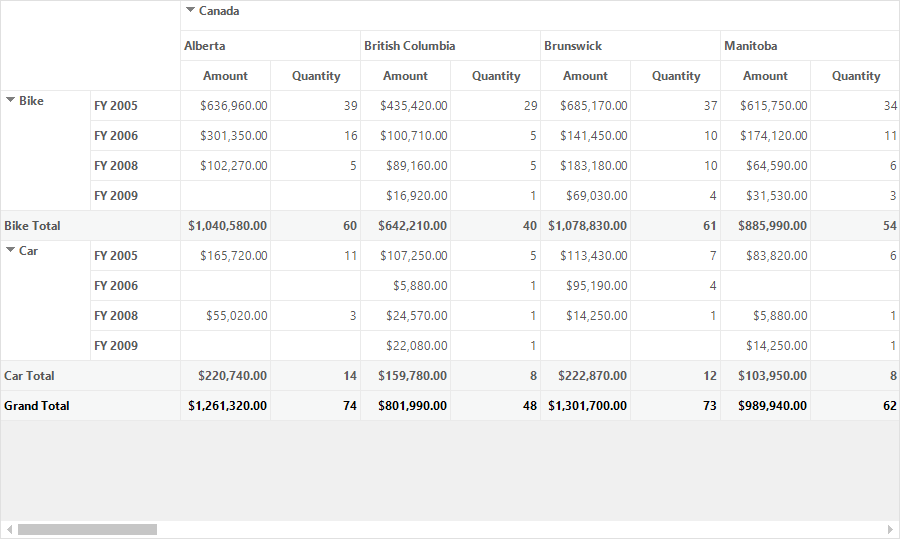This screenshot has width=900, height=539.
Task: Select the Manitoba column header
Action: [810, 46]
